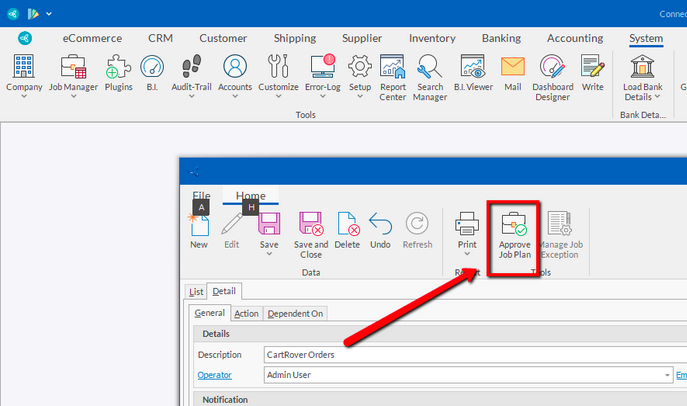Click the round app logo in ribbon
This screenshot has width=687, height=406.
click(x=25, y=39)
